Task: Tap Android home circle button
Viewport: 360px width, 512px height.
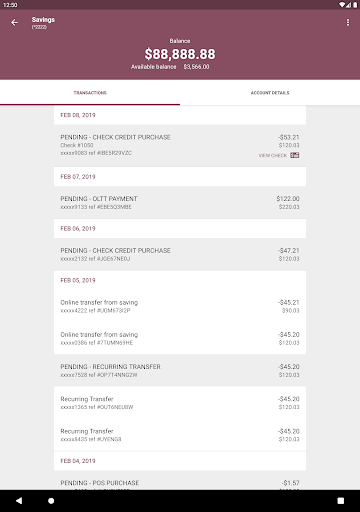Action: coord(51,501)
